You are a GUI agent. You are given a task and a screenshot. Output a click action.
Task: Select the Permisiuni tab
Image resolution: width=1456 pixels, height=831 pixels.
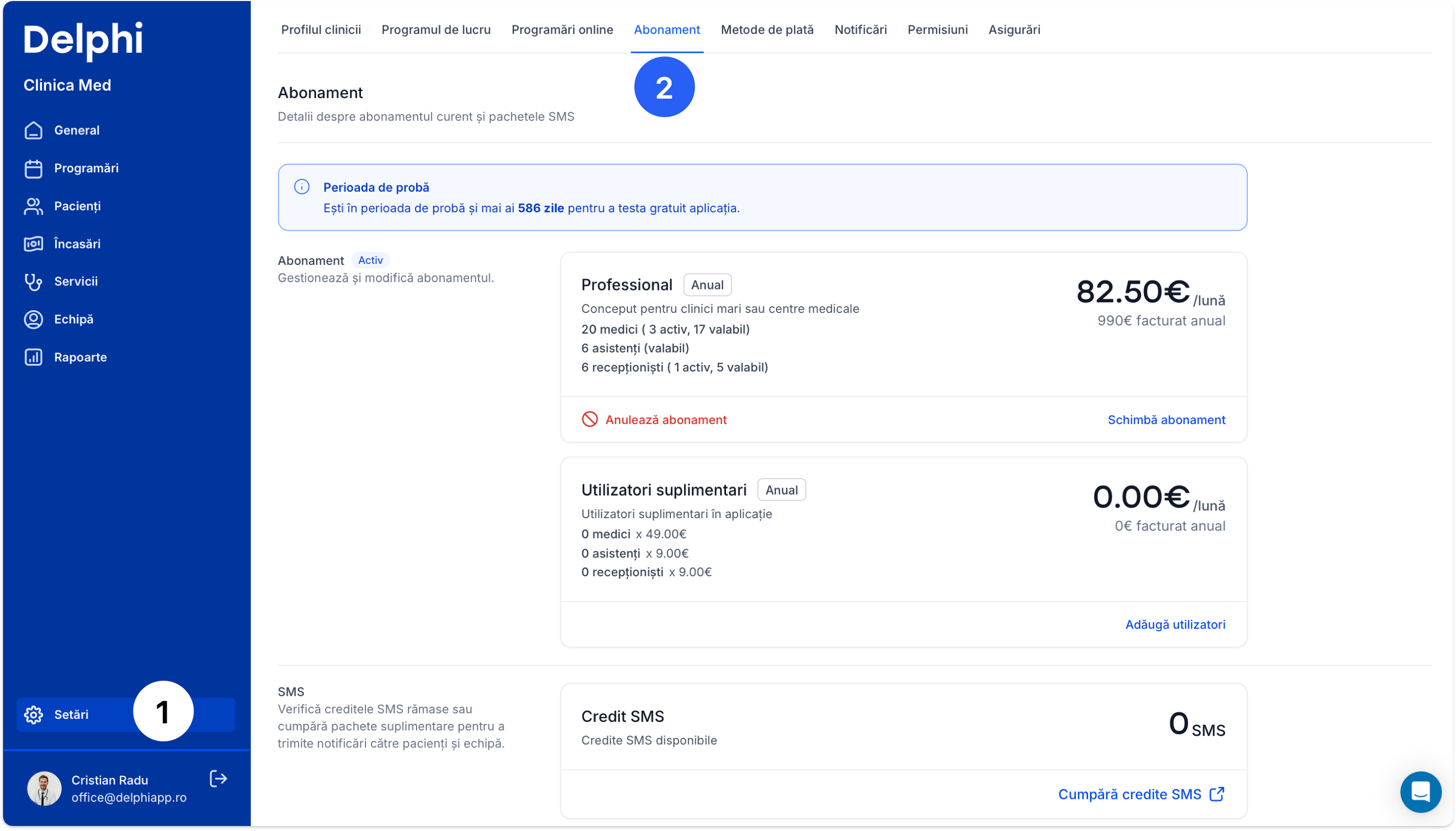pyautogui.click(x=937, y=30)
